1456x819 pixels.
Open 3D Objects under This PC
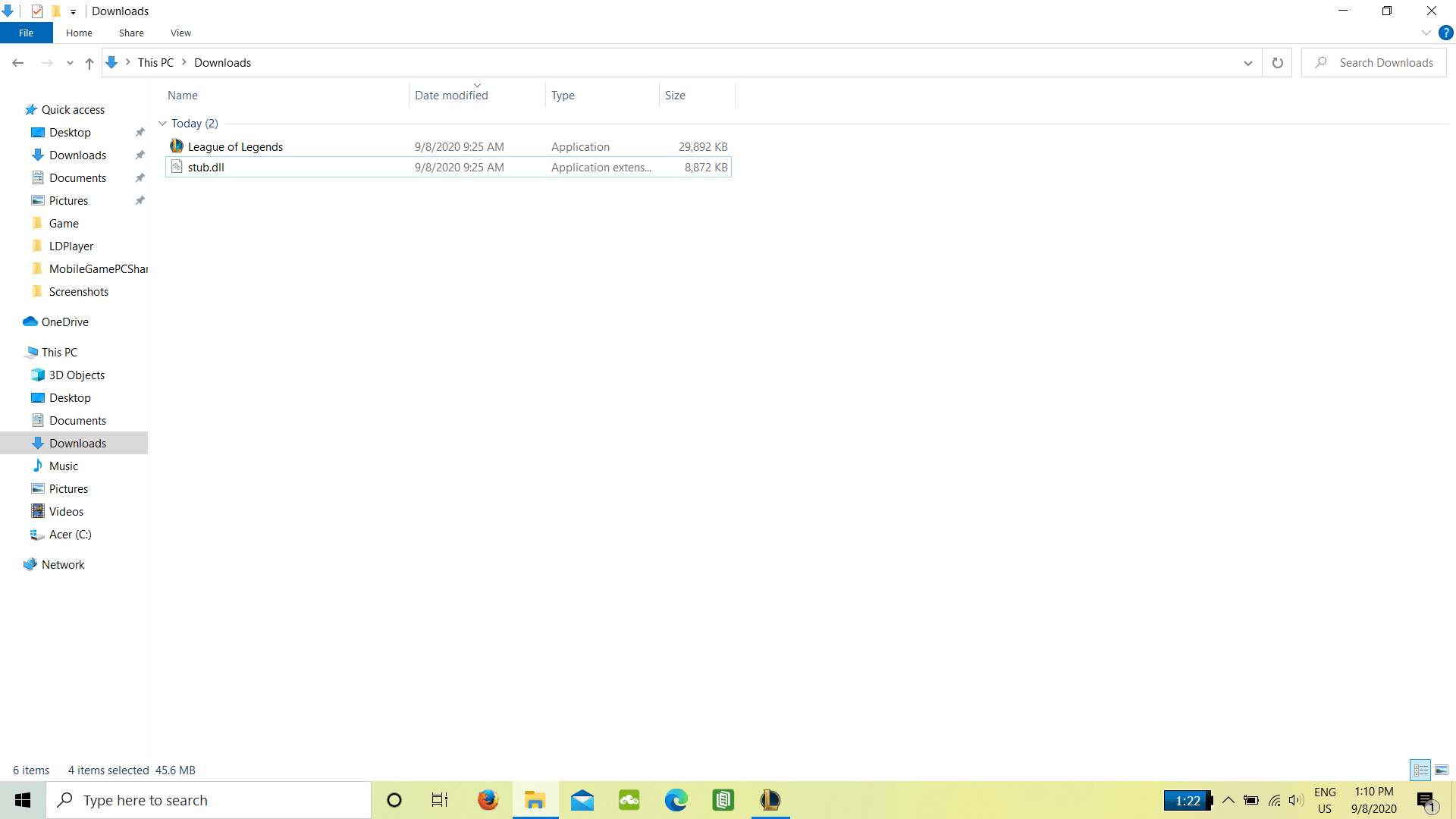77,375
